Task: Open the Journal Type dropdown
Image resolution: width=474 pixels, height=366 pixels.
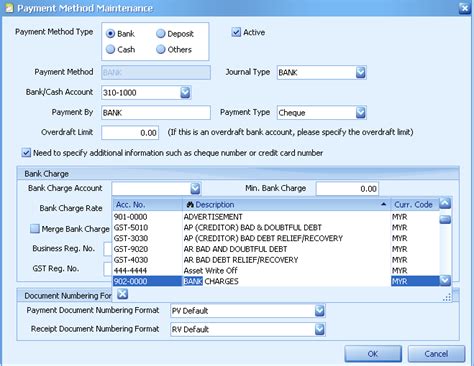Action: [360, 72]
